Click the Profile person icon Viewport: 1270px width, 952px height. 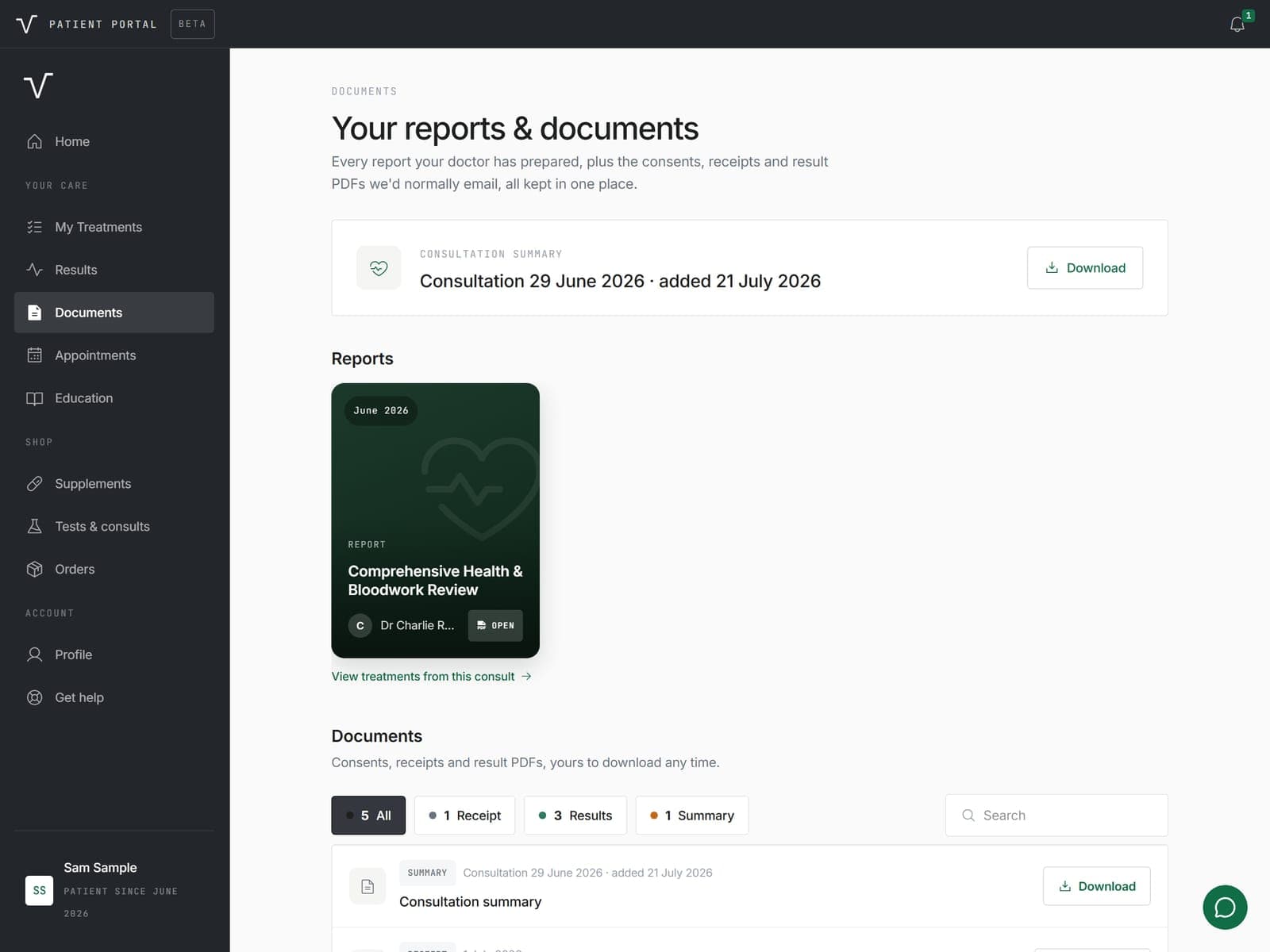pos(34,654)
